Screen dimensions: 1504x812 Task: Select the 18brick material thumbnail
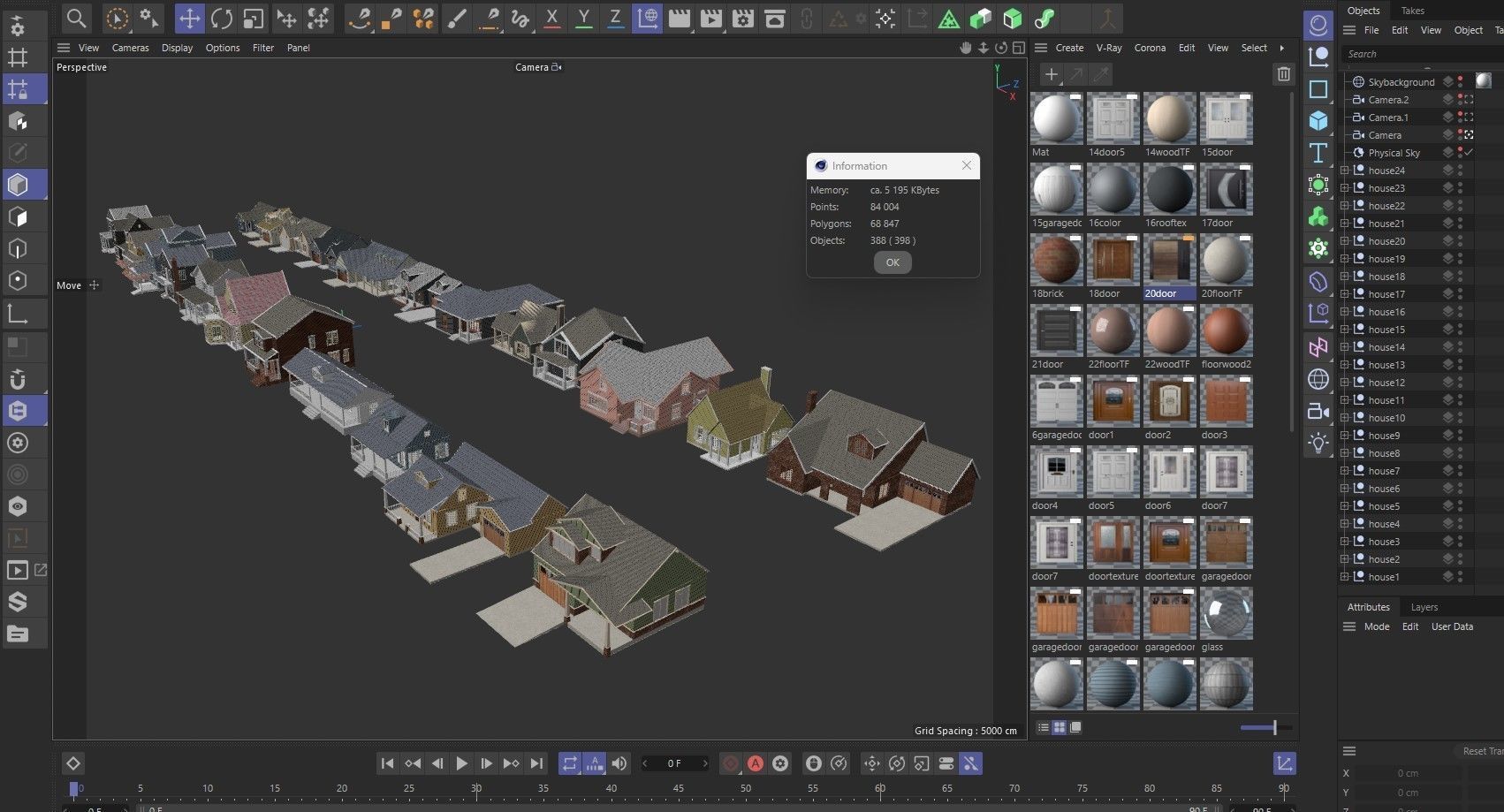1056,262
